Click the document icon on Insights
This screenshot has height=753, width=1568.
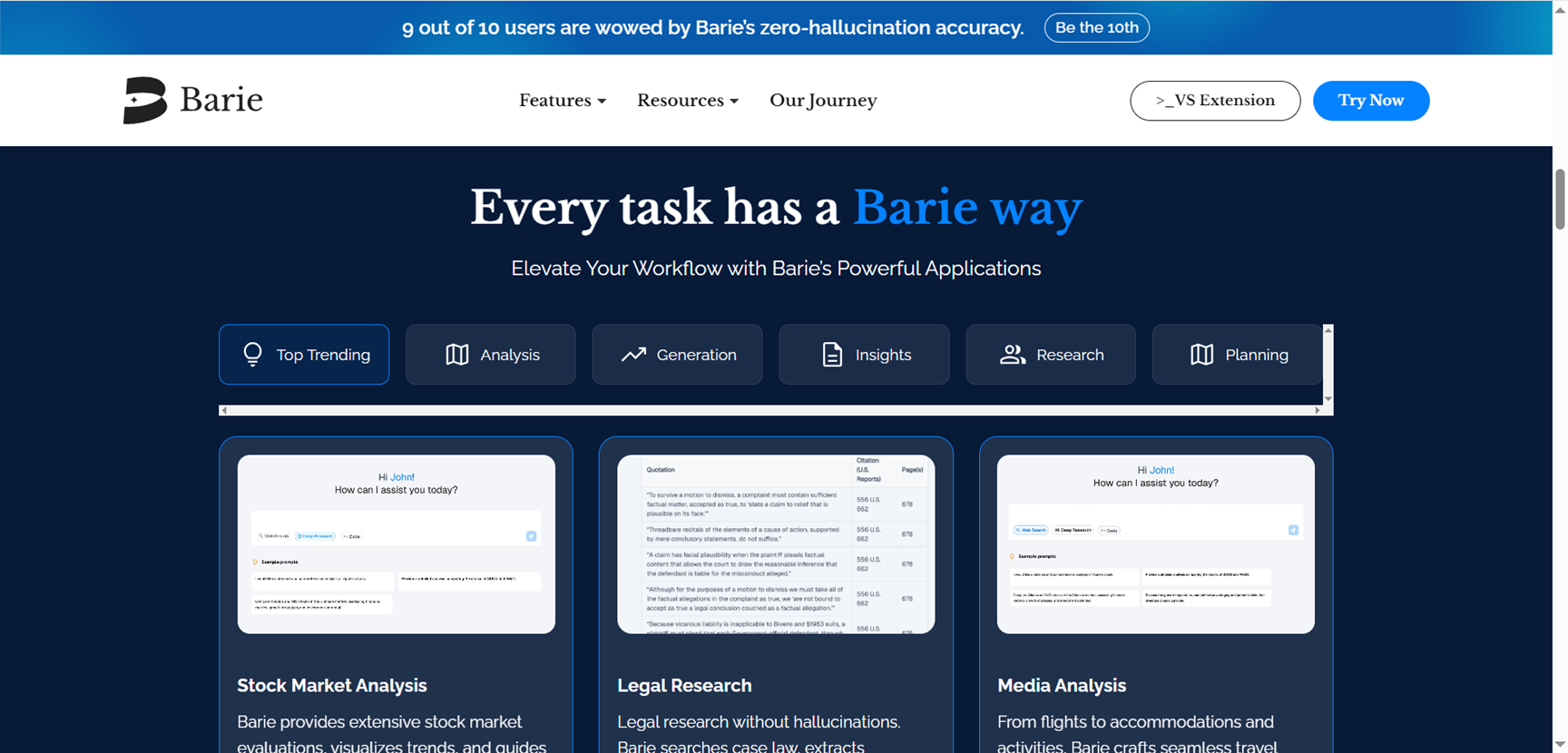pyautogui.click(x=832, y=355)
